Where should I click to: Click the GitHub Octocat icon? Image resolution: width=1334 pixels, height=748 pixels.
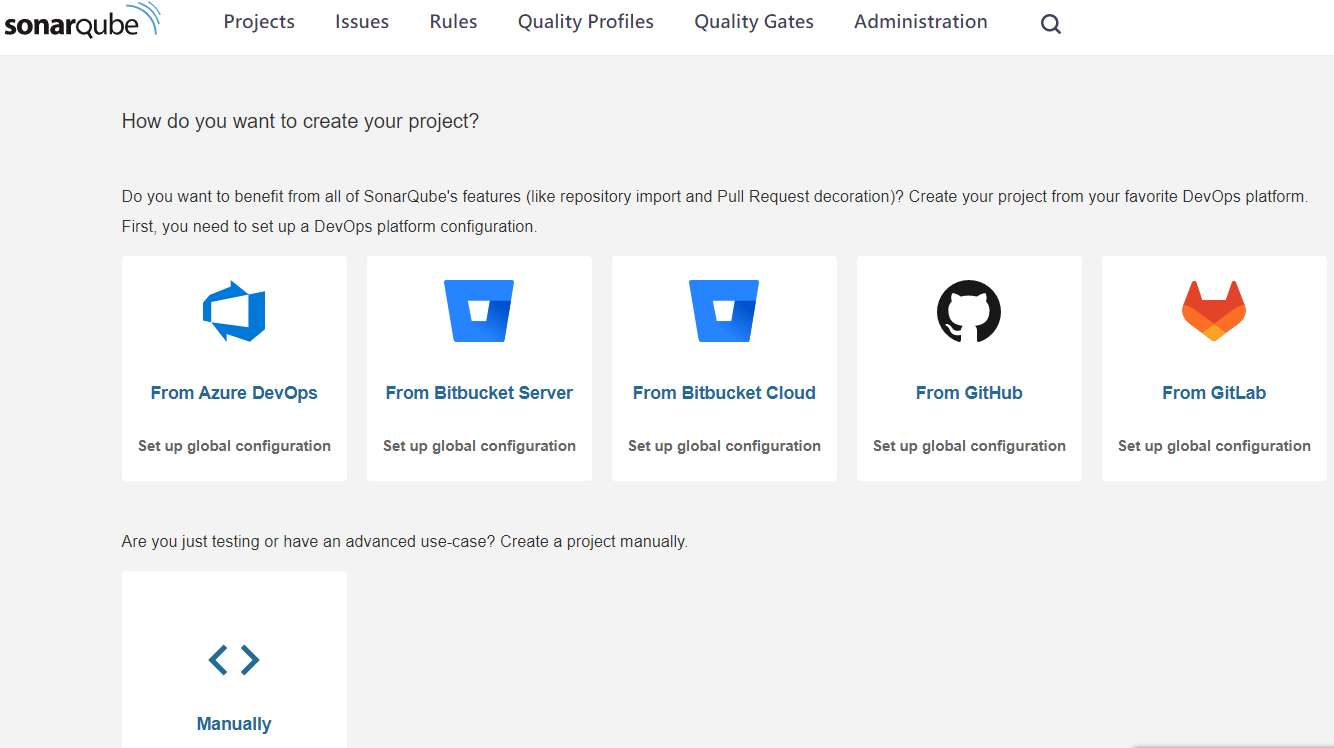(x=969, y=311)
